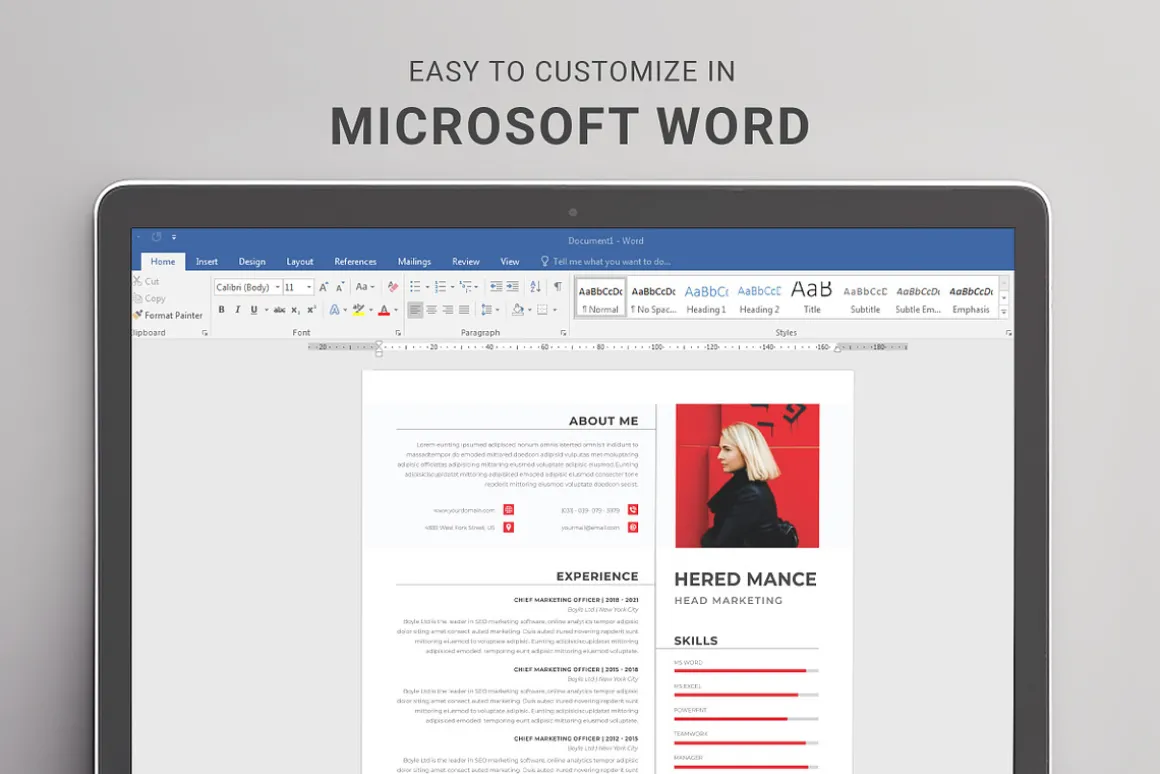Open highlight color dropdown arrow
This screenshot has height=774, width=1160.
click(x=371, y=310)
